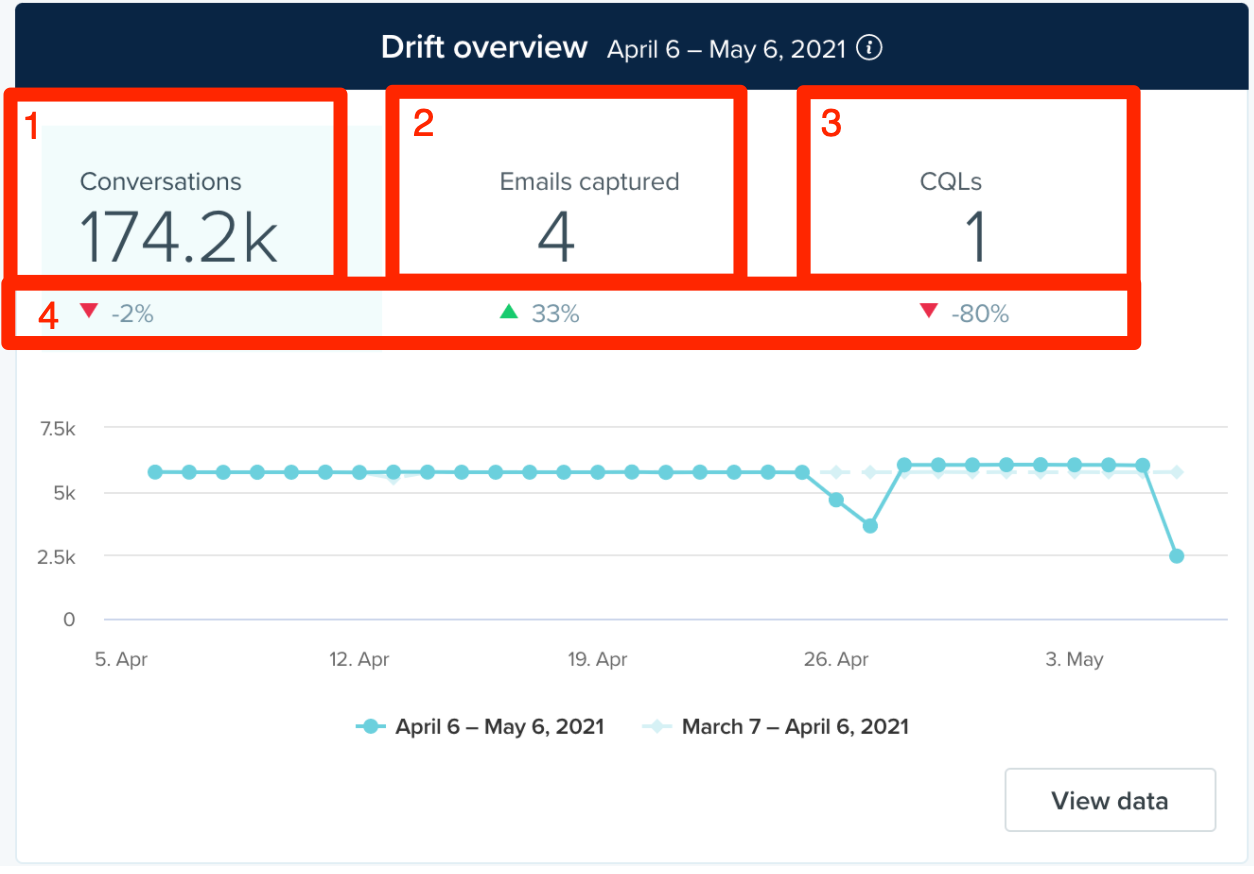Click the "33%" change value

coord(556,314)
